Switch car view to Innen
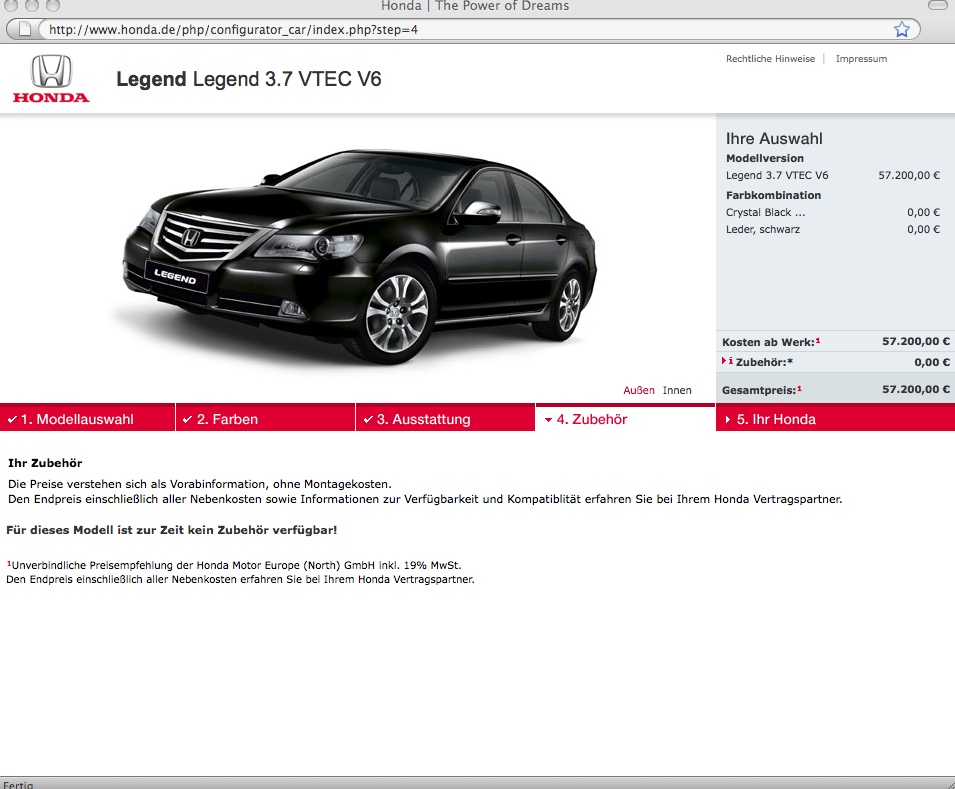The image size is (955, 789). tap(677, 390)
